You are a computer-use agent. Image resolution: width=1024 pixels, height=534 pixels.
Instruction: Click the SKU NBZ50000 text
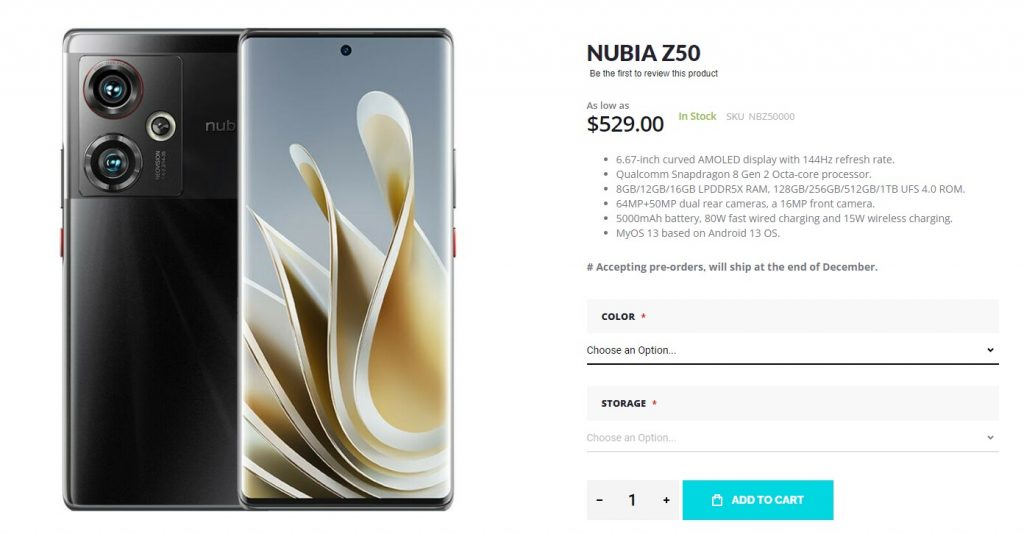(x=760, y=117)
